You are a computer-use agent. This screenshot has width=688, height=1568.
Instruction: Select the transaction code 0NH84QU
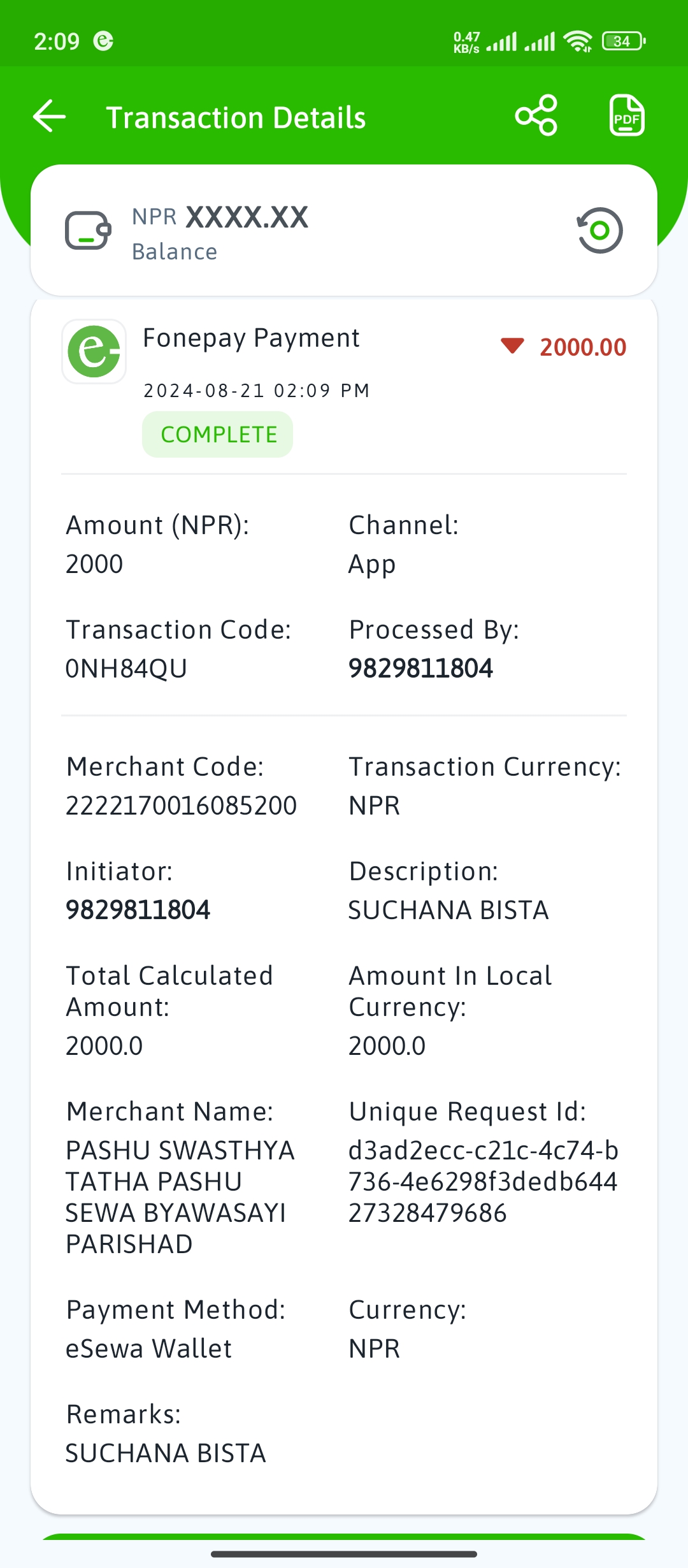tap(127, 669)
